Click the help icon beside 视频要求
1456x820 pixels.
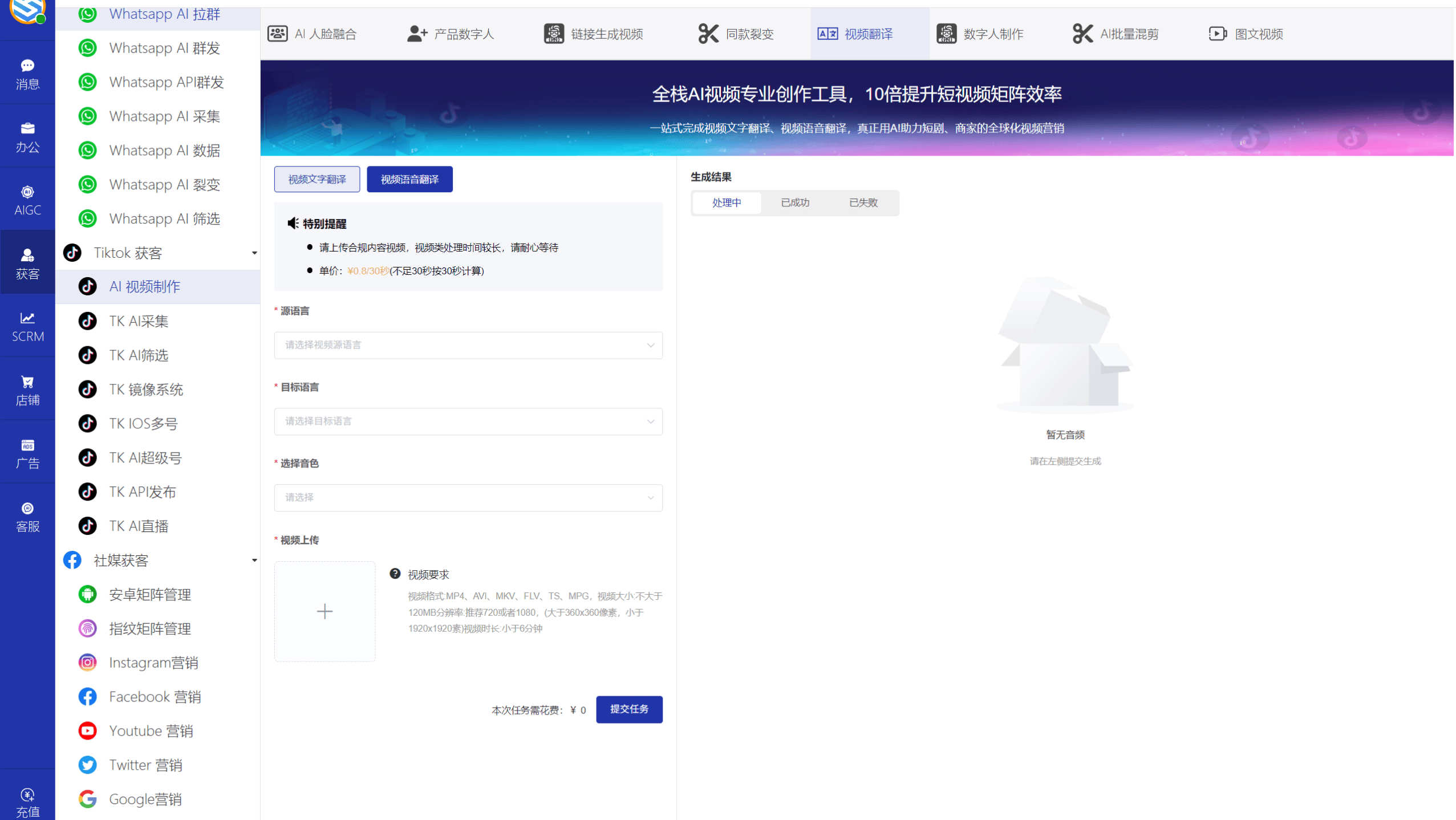395,574
